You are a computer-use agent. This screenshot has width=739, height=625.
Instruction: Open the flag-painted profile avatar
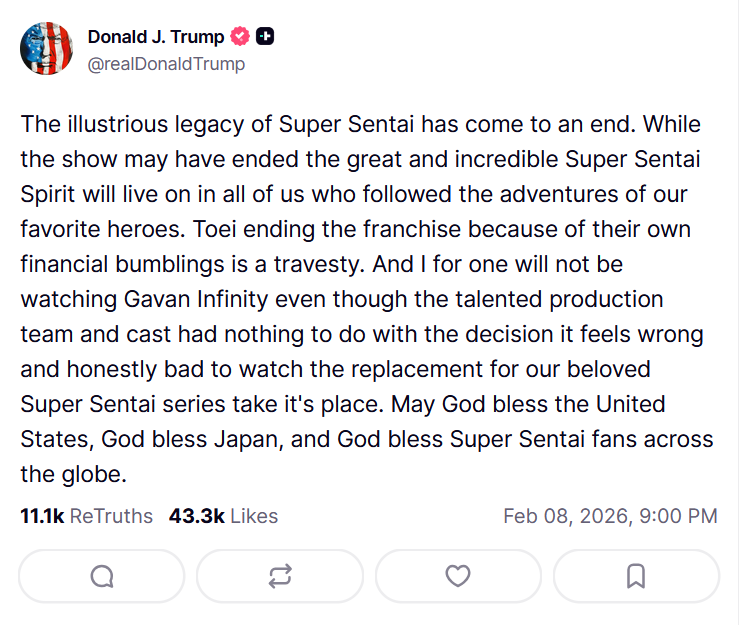point(47,48)
